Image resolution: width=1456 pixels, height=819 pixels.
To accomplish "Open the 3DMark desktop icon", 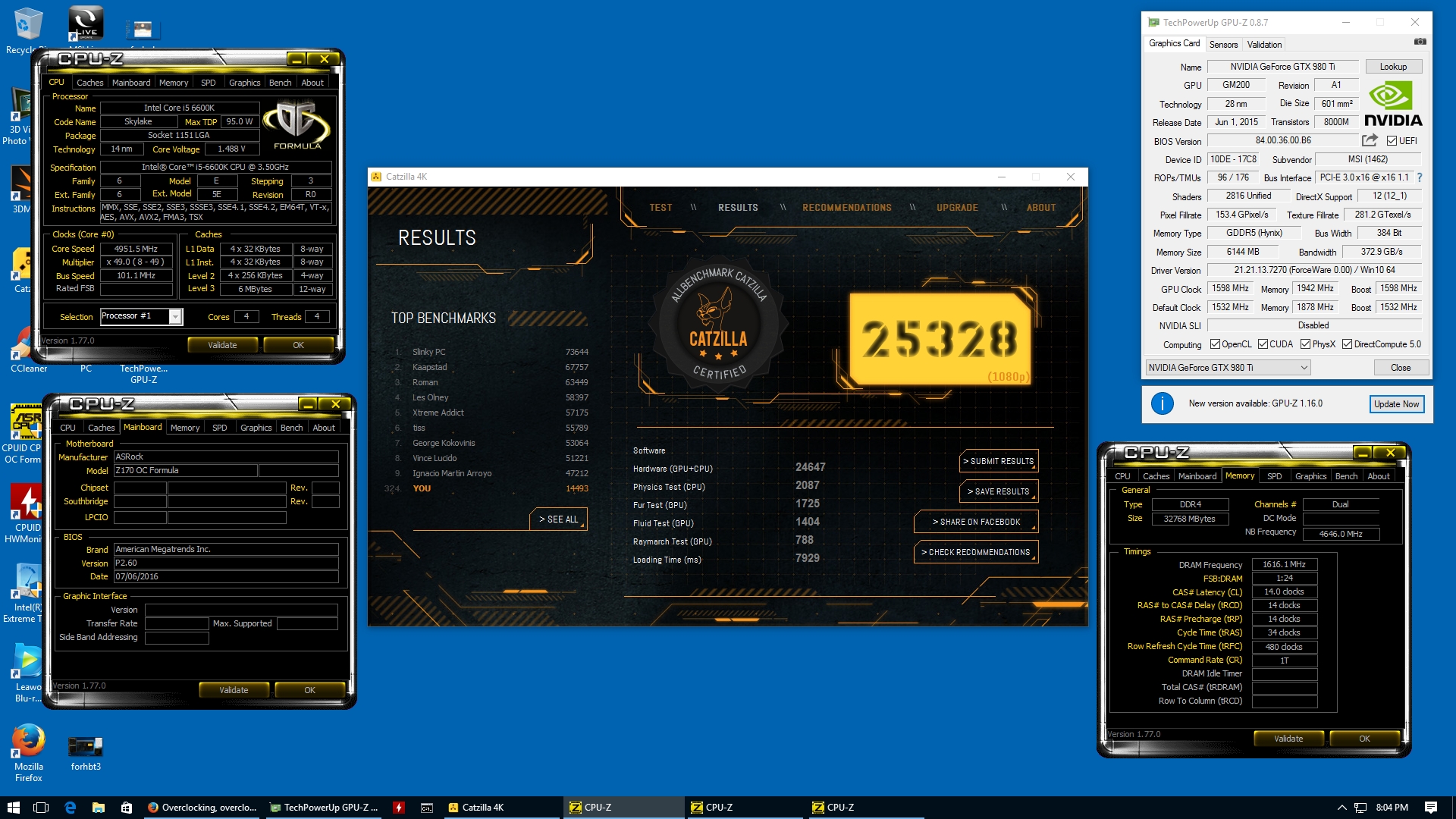I will click(x=21, y=190).
